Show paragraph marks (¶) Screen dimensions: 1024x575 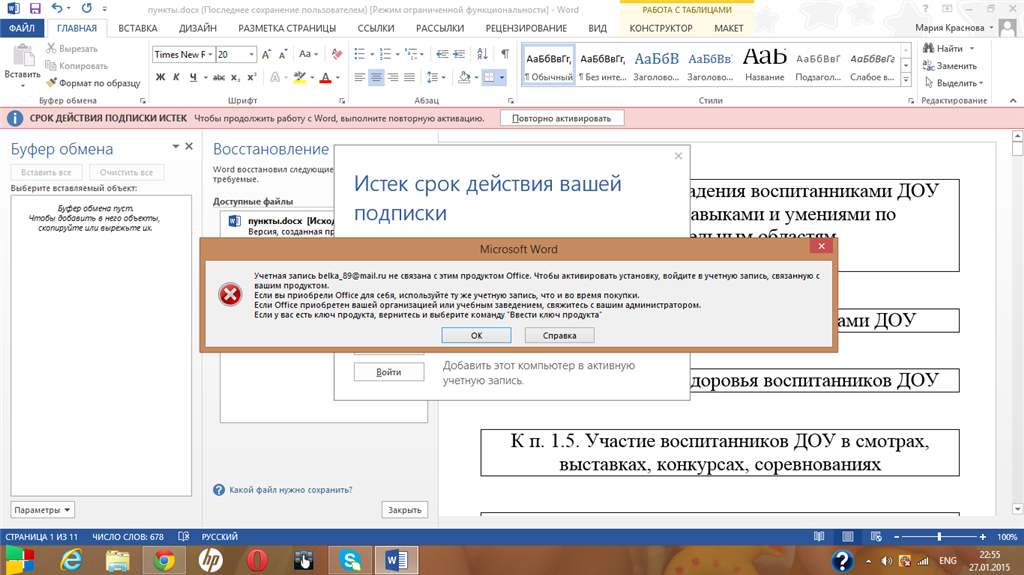tap(505, 54)
